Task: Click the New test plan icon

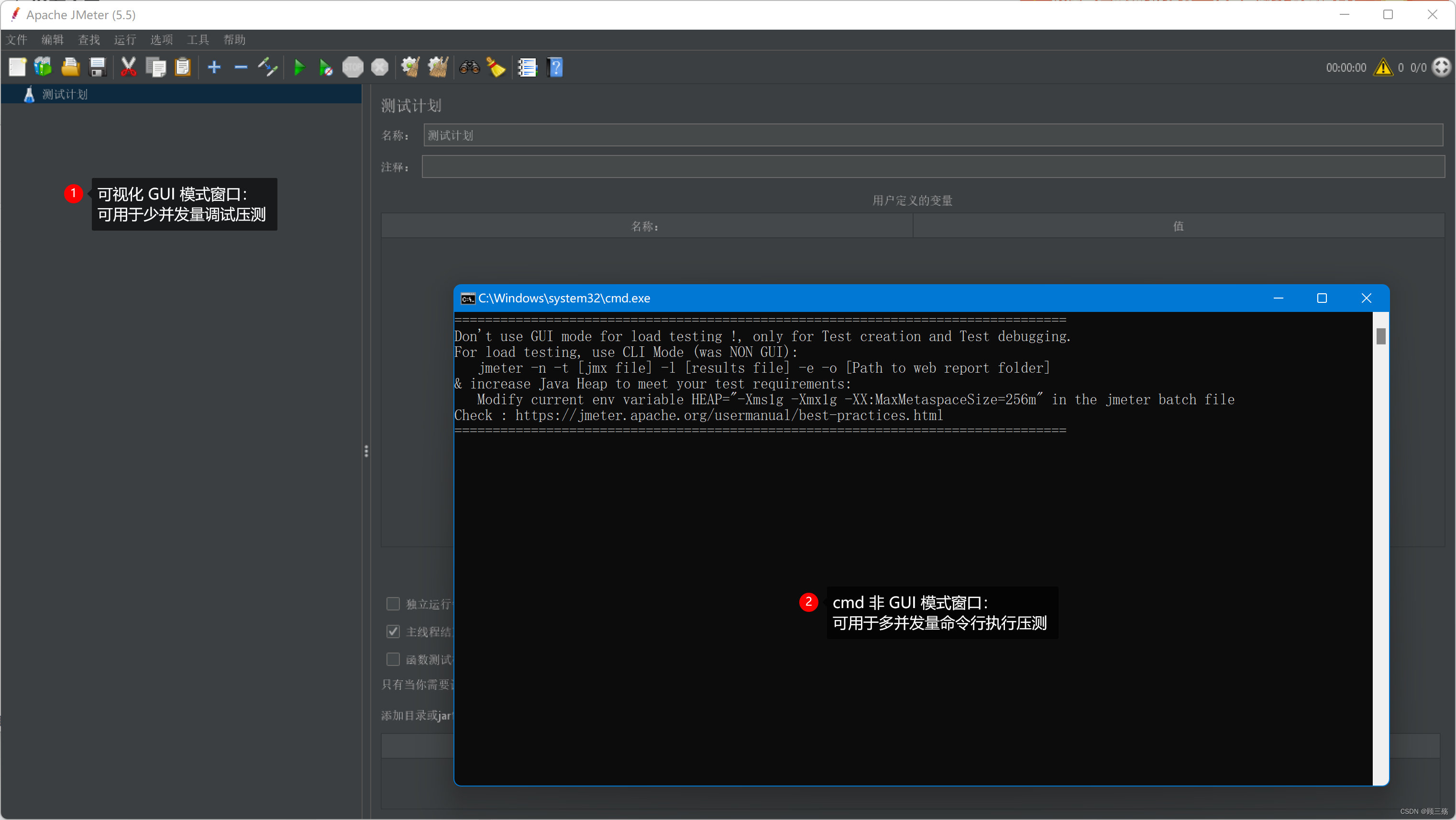Action: coord(17,67)
